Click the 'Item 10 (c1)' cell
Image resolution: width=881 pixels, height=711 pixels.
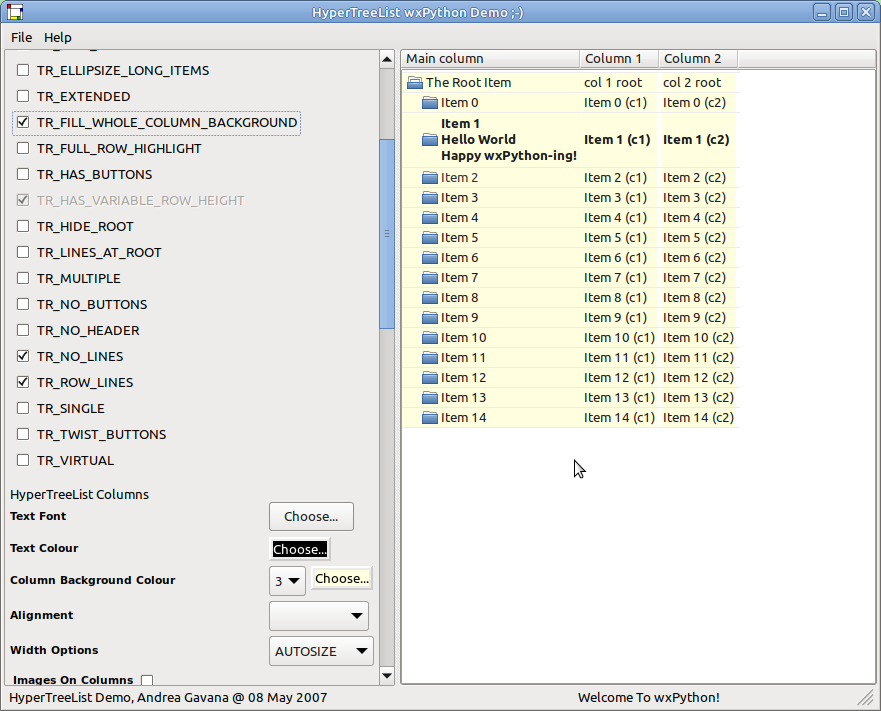(x=619, y=338)
